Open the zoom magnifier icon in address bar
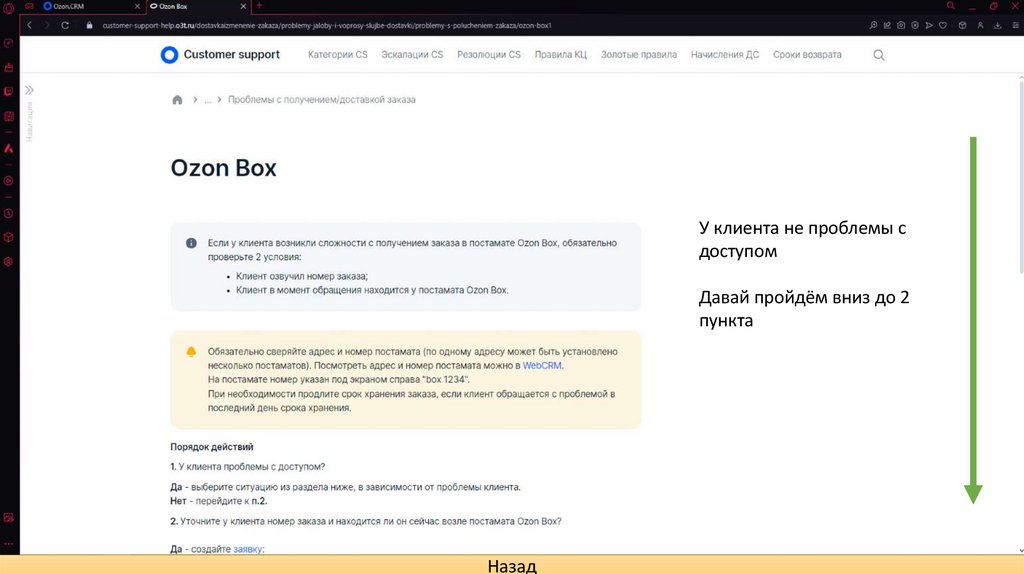 (x=873, y=25)
